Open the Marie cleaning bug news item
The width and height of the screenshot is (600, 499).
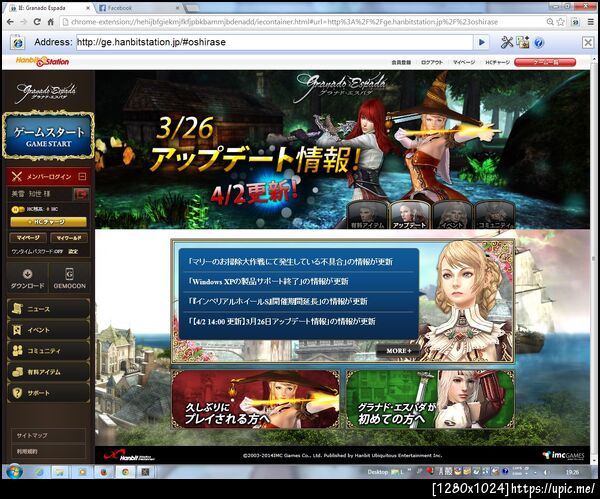[291, 262]
